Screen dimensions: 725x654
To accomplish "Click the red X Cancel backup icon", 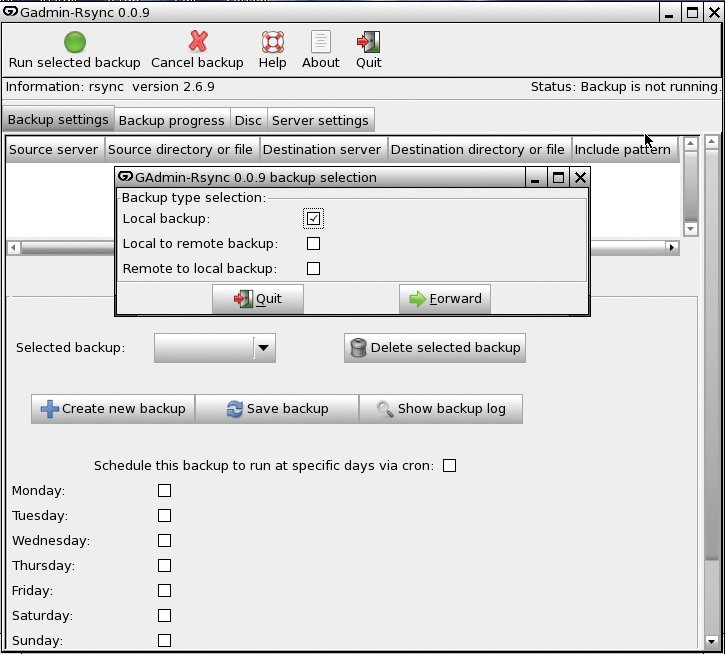I will [198, 42].
